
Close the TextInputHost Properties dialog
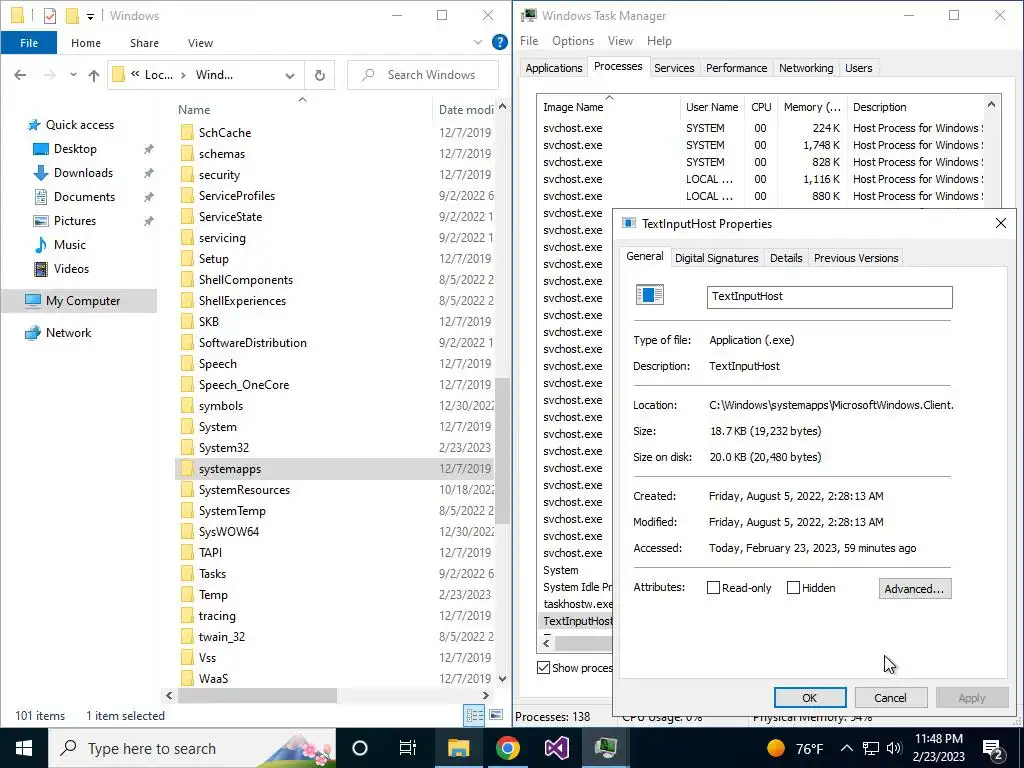[x=1000, y=223]
